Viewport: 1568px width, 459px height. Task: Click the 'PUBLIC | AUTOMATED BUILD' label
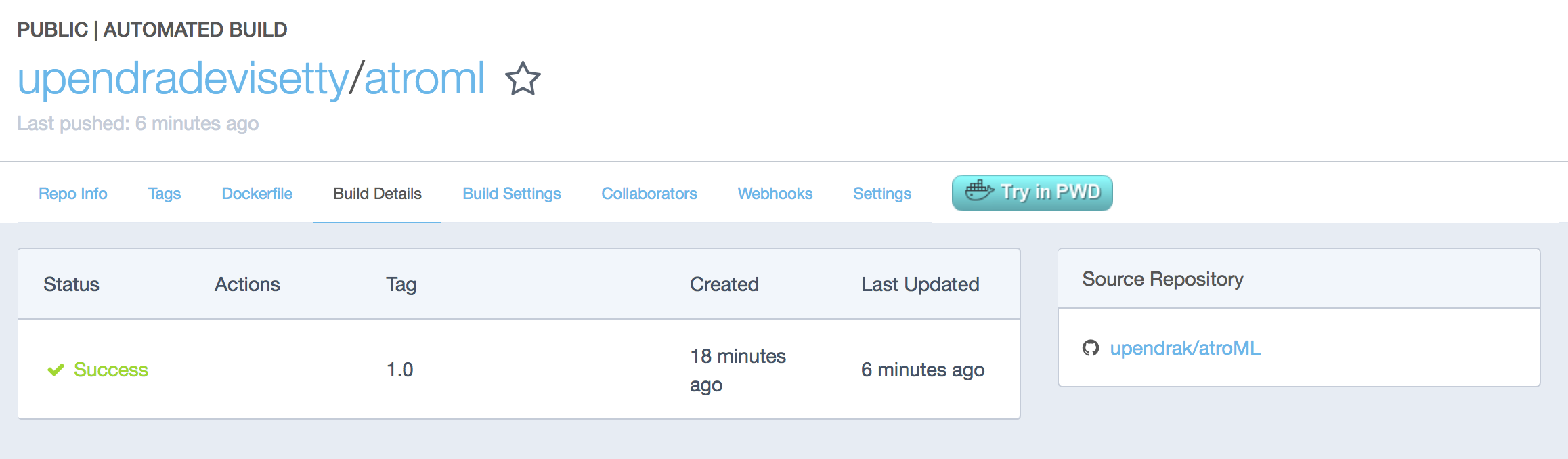(x=152, y=30)
